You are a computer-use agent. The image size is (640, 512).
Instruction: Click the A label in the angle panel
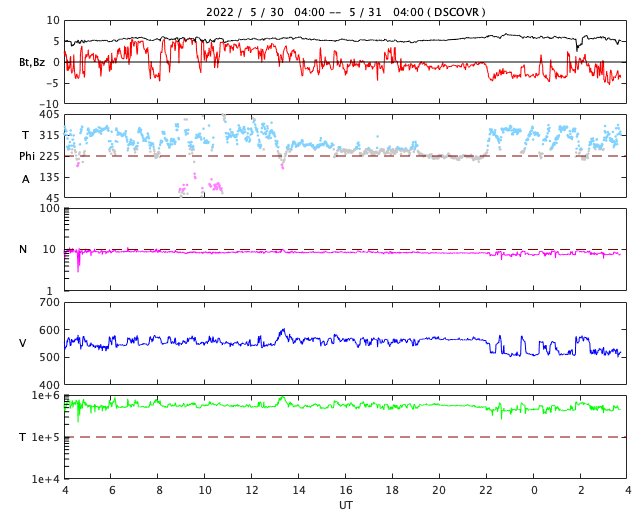point(25,179)
